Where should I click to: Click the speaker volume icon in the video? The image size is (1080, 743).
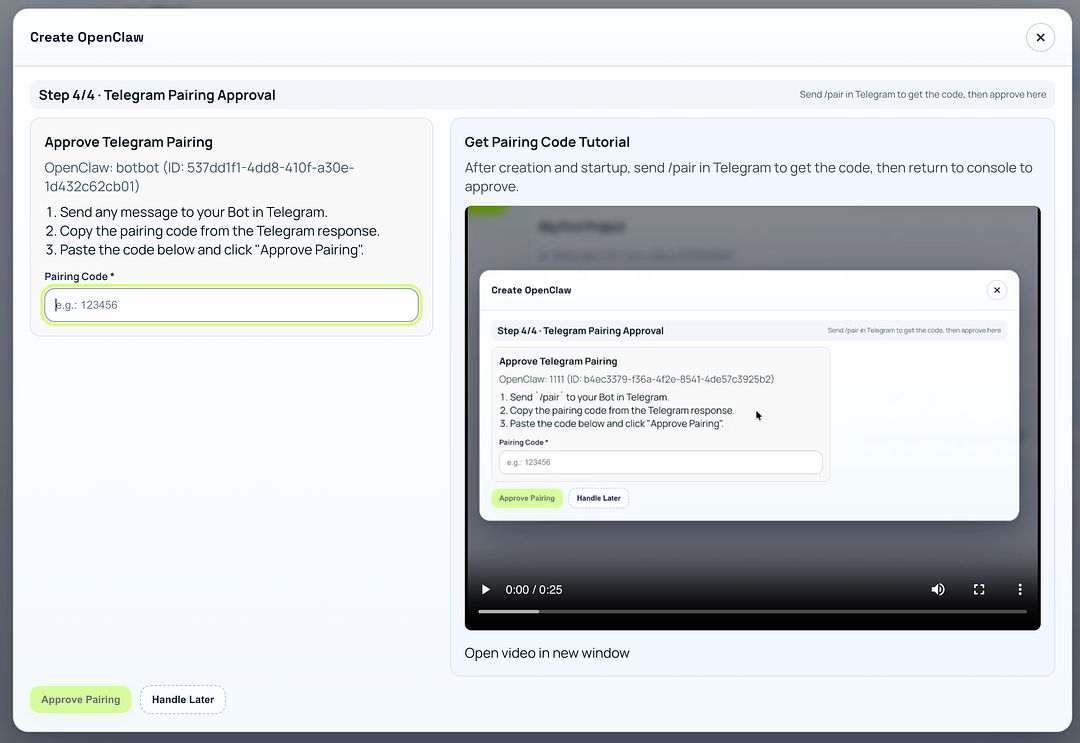point(938,589)
